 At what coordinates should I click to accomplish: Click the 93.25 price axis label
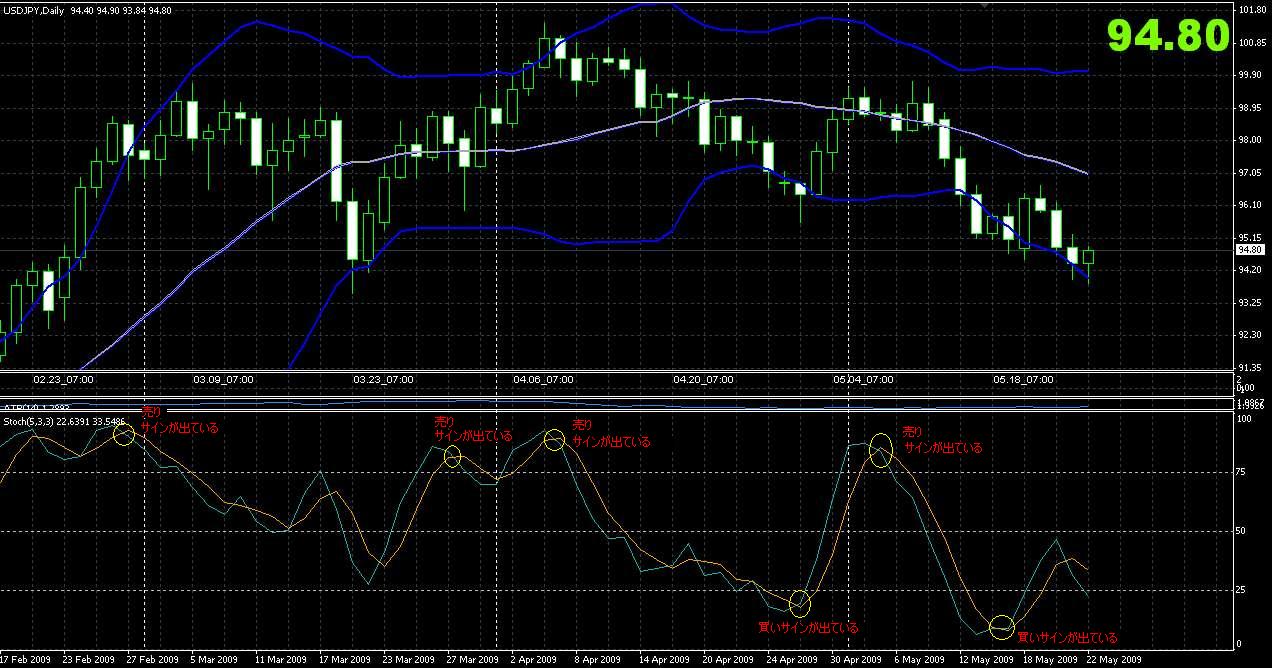click(1249, 302)
